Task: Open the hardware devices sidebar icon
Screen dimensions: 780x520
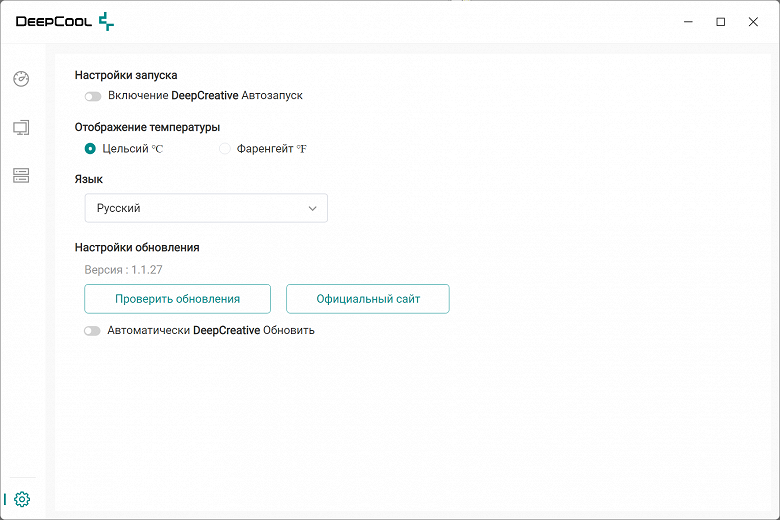Action: tap(21, 176)
